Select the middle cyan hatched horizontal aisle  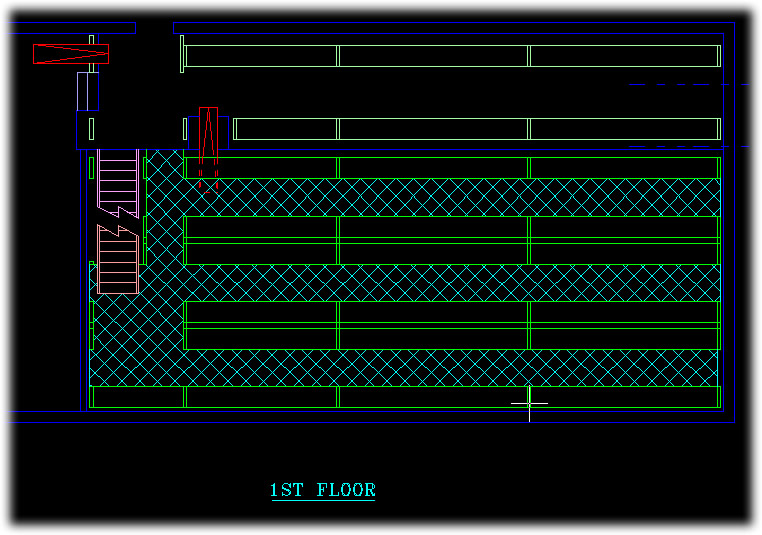(450, 283)
